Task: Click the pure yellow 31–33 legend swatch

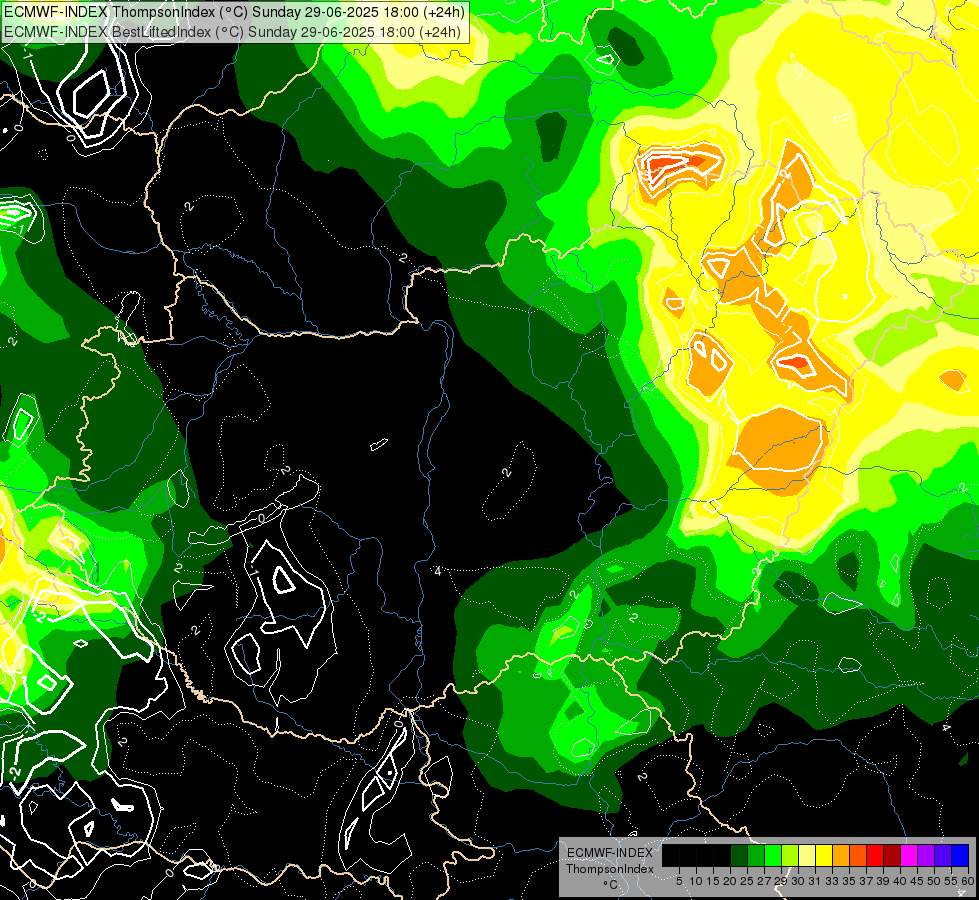Action: pos(824,855)
